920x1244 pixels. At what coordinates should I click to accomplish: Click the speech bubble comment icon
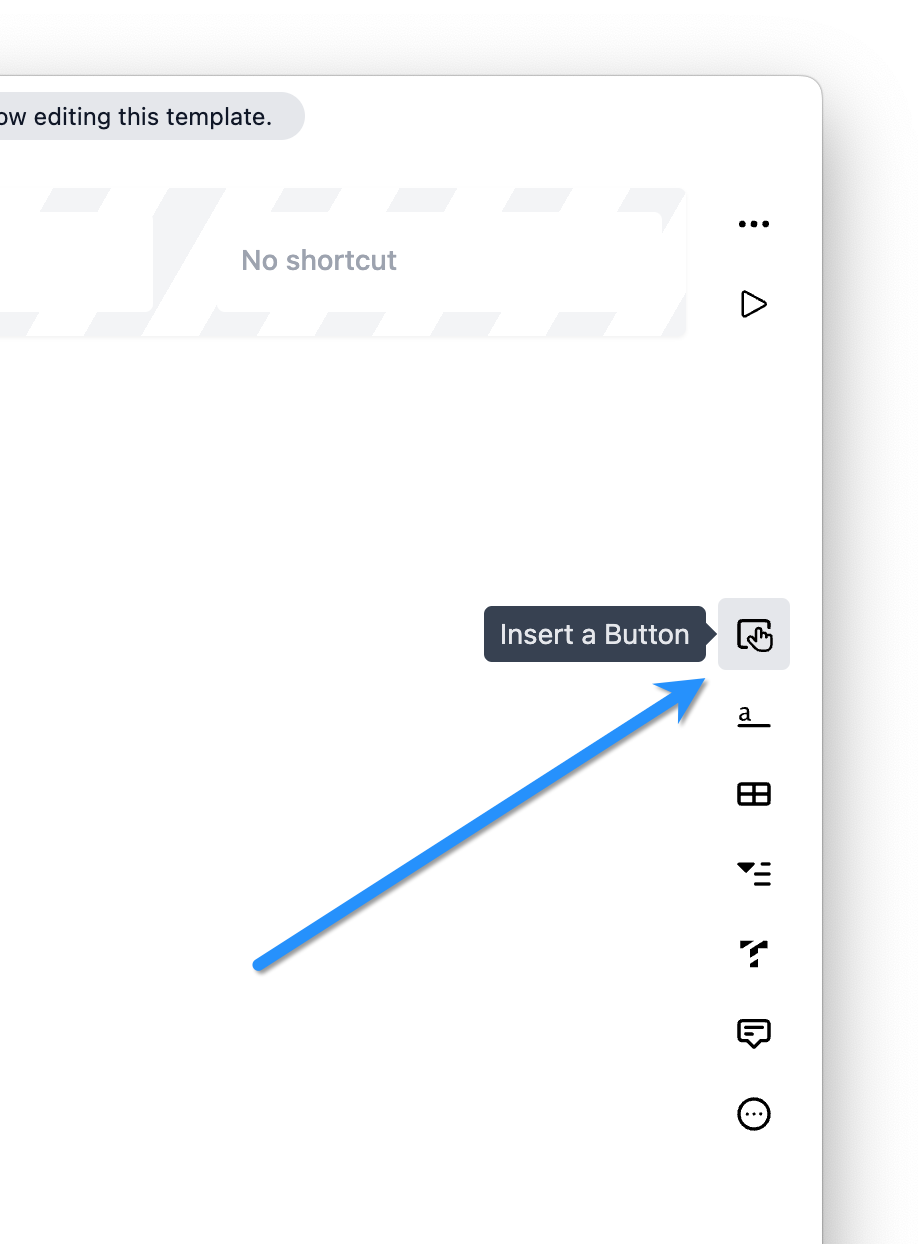click(x=754, y=1033)
